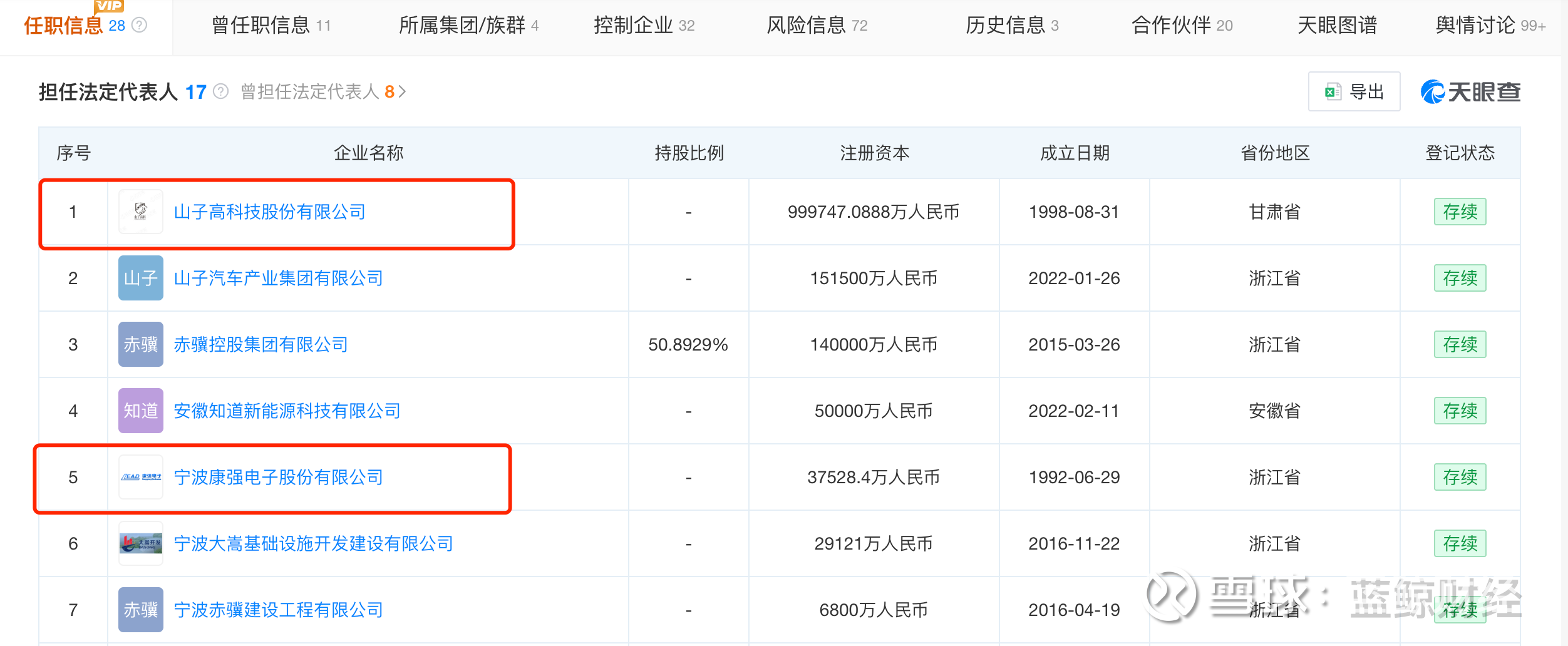Open 山子高科技股份有限公司 company link
The width and height of the screenshot is (1568, 646).
point(270,212)
